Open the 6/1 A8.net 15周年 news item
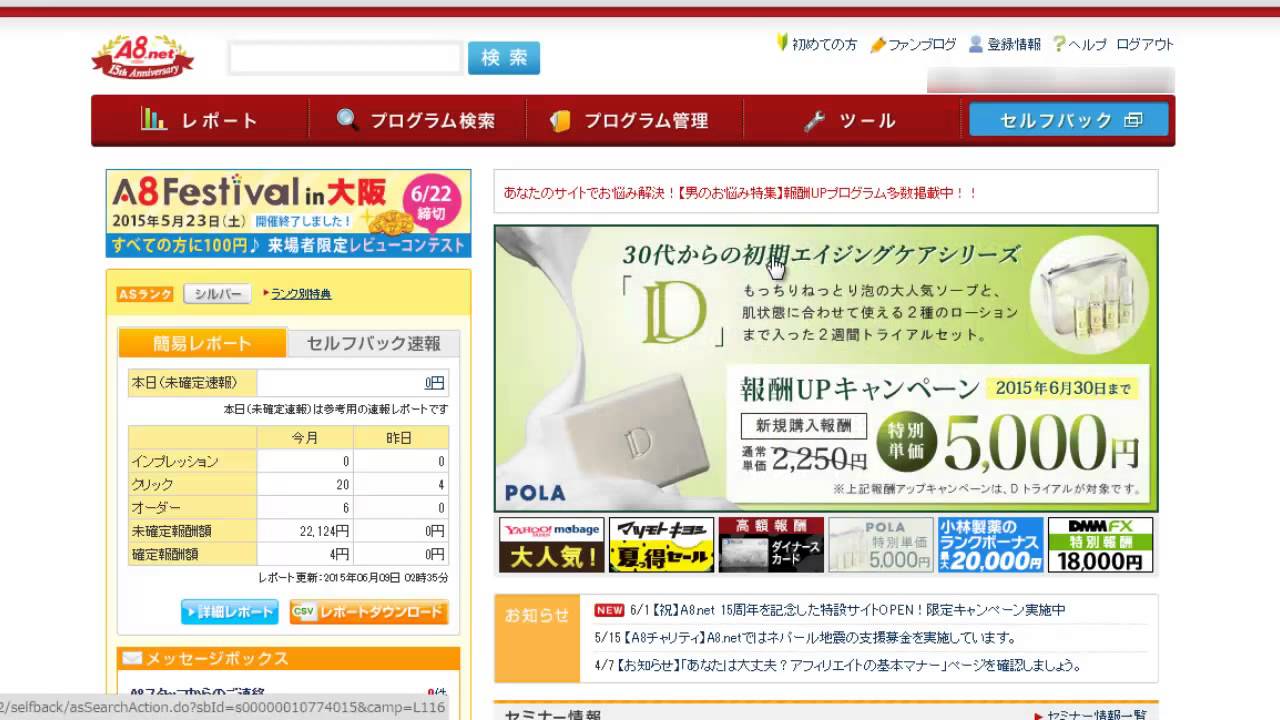Image resolution: width=1280 pixels, height=720 pixels. click(x=848, y=610)
